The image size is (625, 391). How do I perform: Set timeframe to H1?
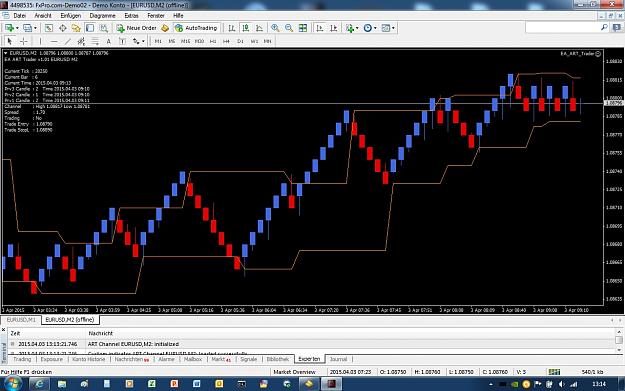coord(213,41)
